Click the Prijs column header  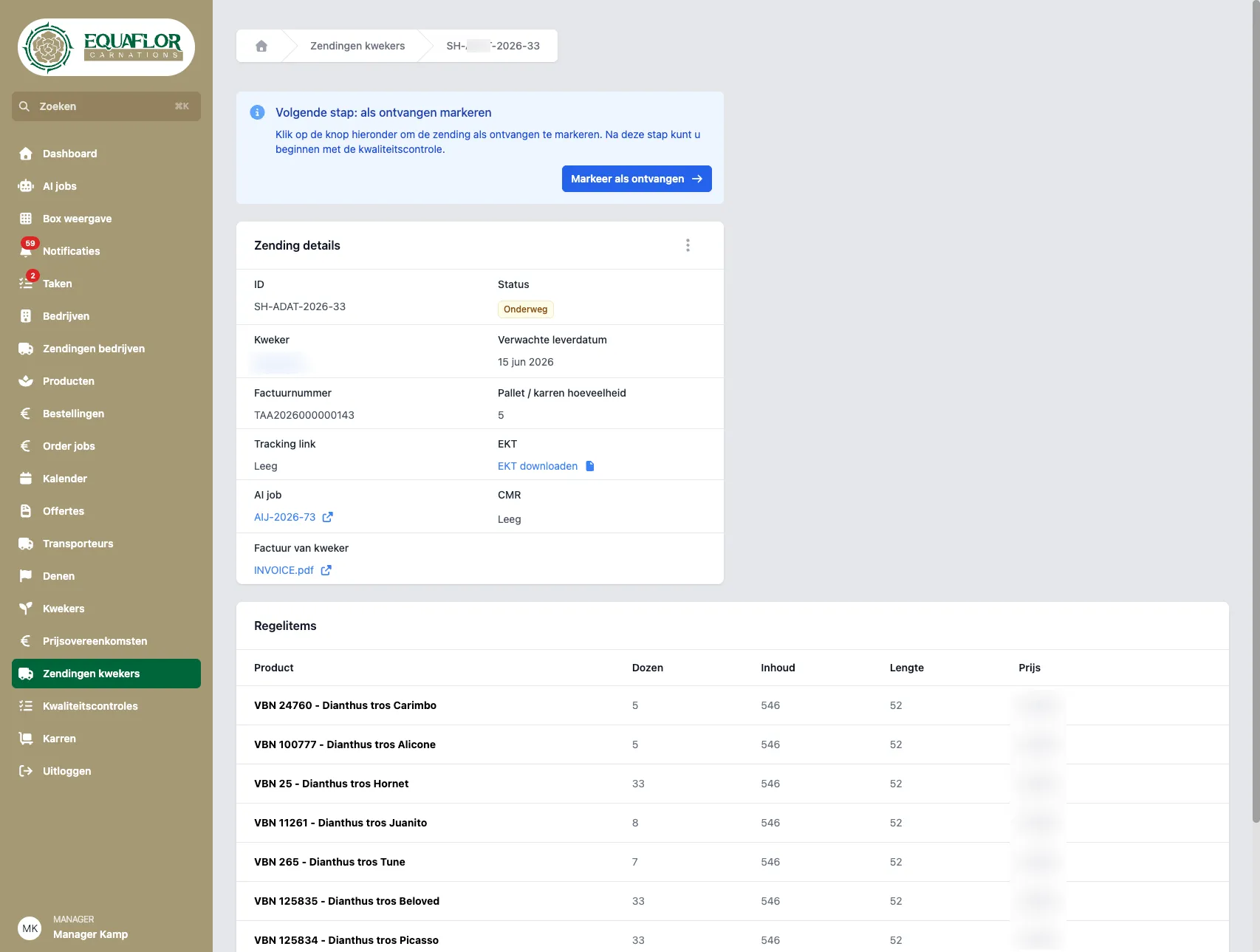[1030, 668]
